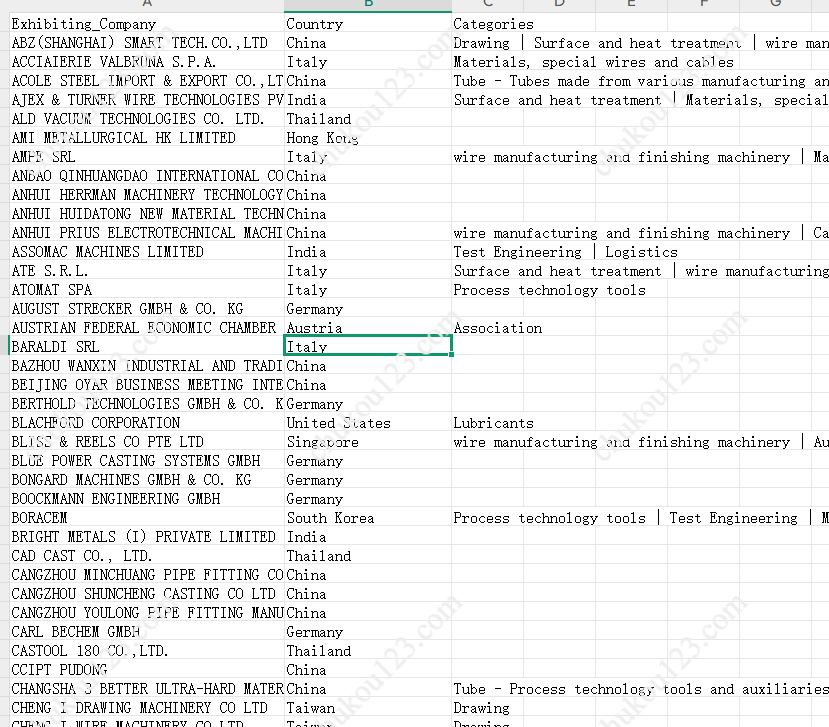Select the Singapore country cell
The image size is (829, 727).
tap(368, 442)
